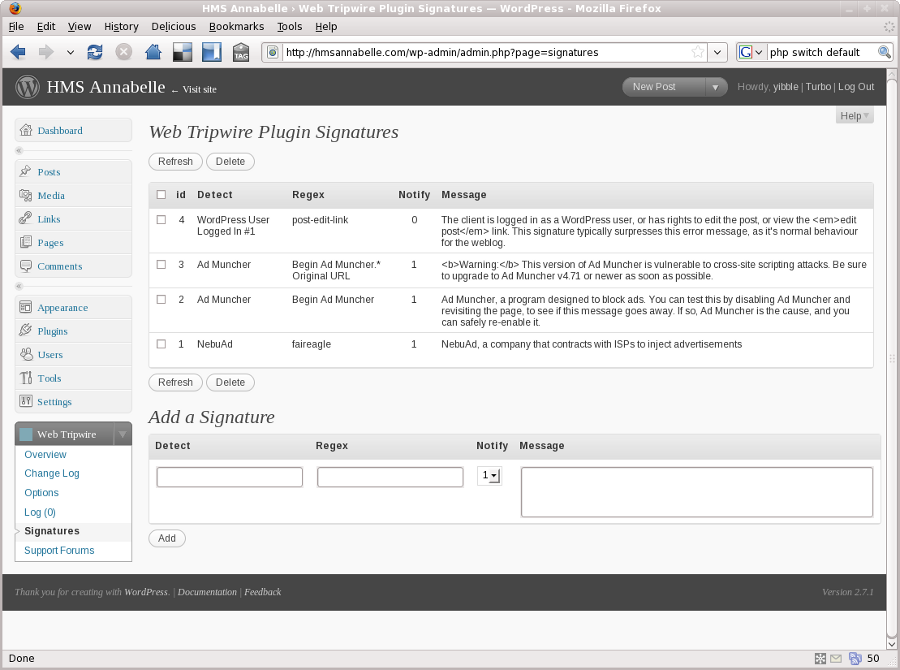This screenshot has height=670, width=900.
Task: Open the address bar URL dropdown
Action: (717, 52)
